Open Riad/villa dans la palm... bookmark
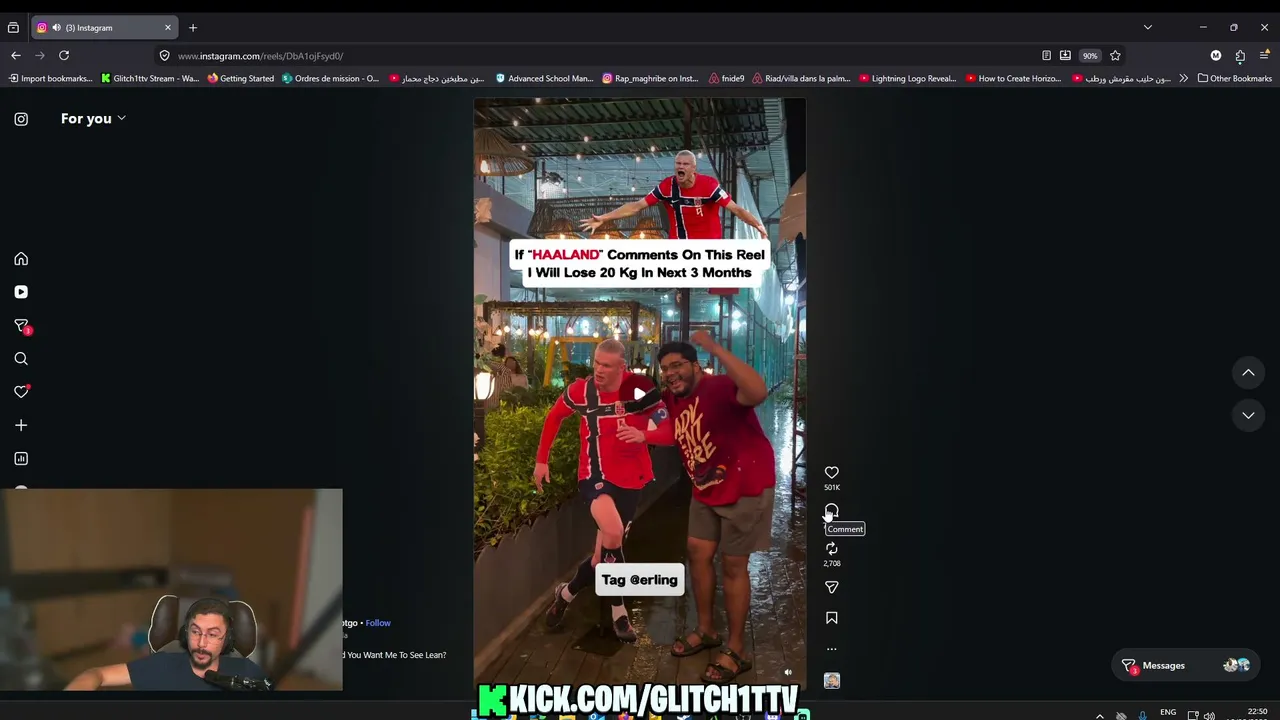The width and height of the screenshot is (1280, 720). [x=800, y=78]
